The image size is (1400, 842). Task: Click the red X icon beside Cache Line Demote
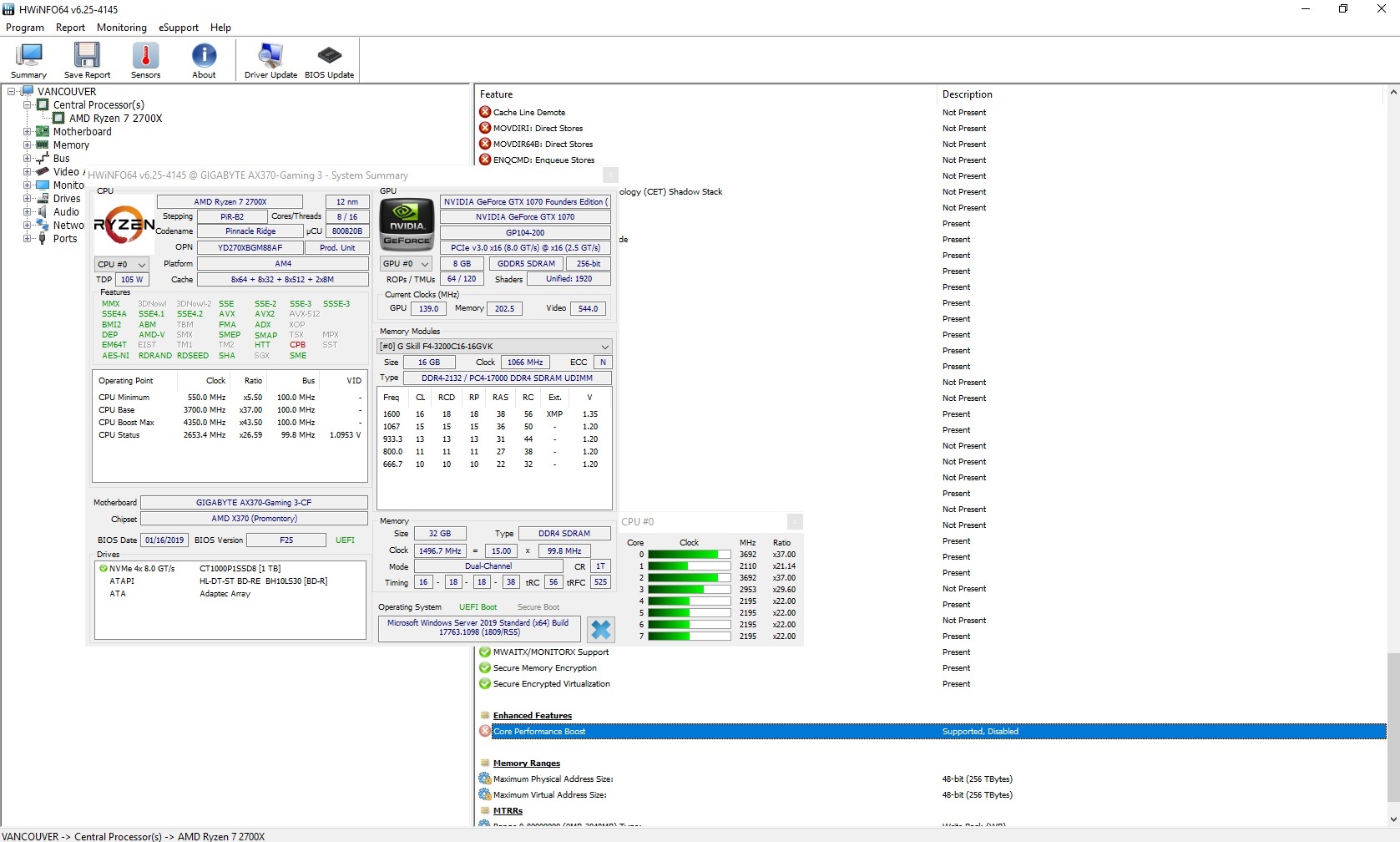pyautogui.click(x=485, y=112)
